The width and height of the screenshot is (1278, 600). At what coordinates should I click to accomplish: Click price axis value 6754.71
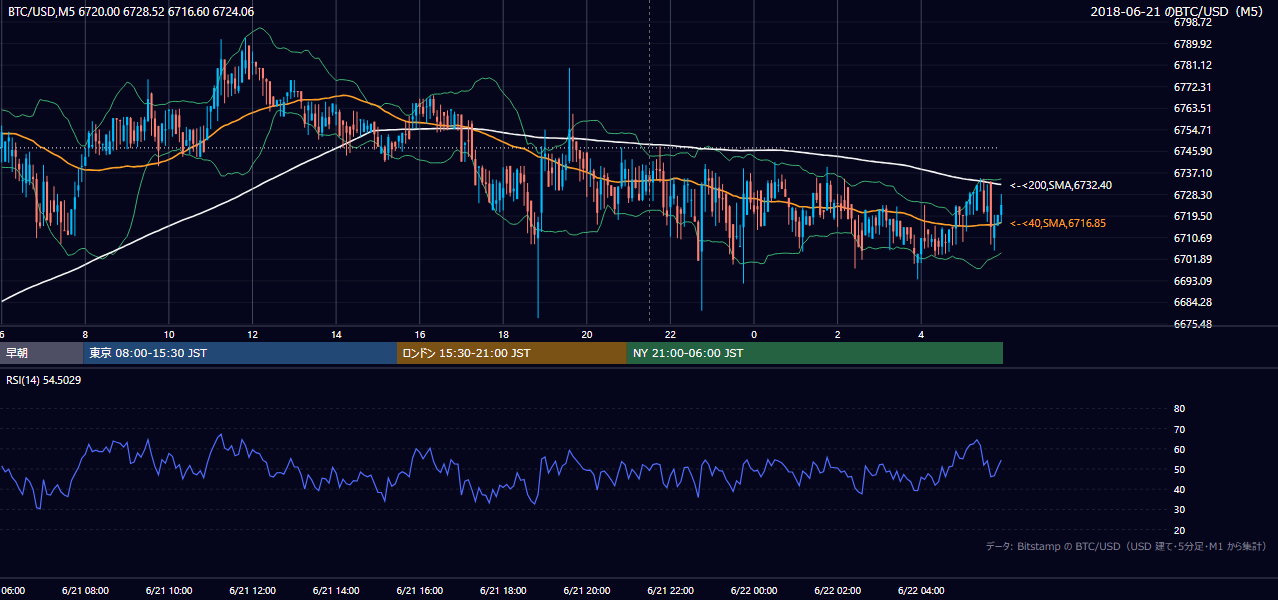pyautogui.click(x=1193, y=130)
